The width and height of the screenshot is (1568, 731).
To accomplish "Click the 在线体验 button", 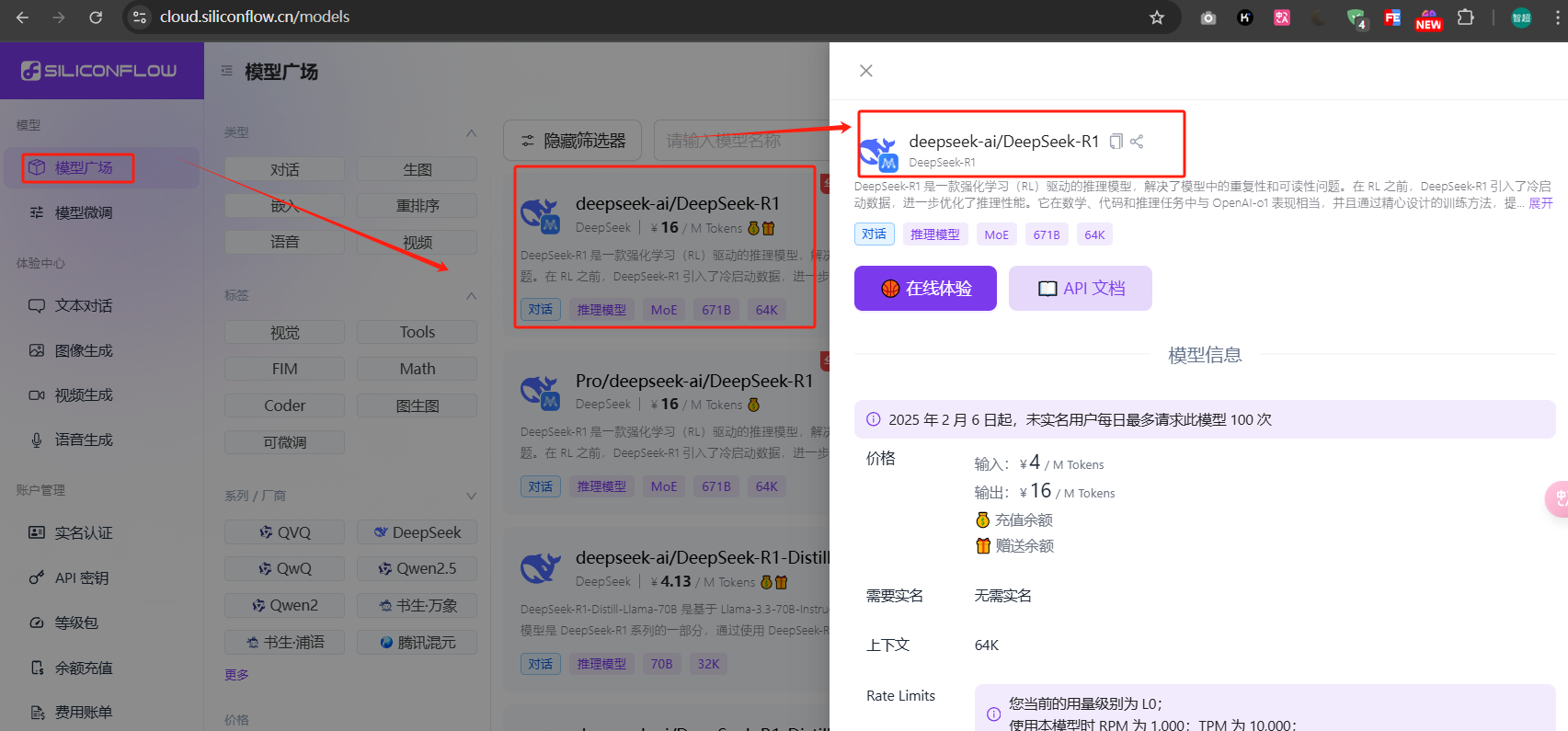I will (x=925, y=288).
